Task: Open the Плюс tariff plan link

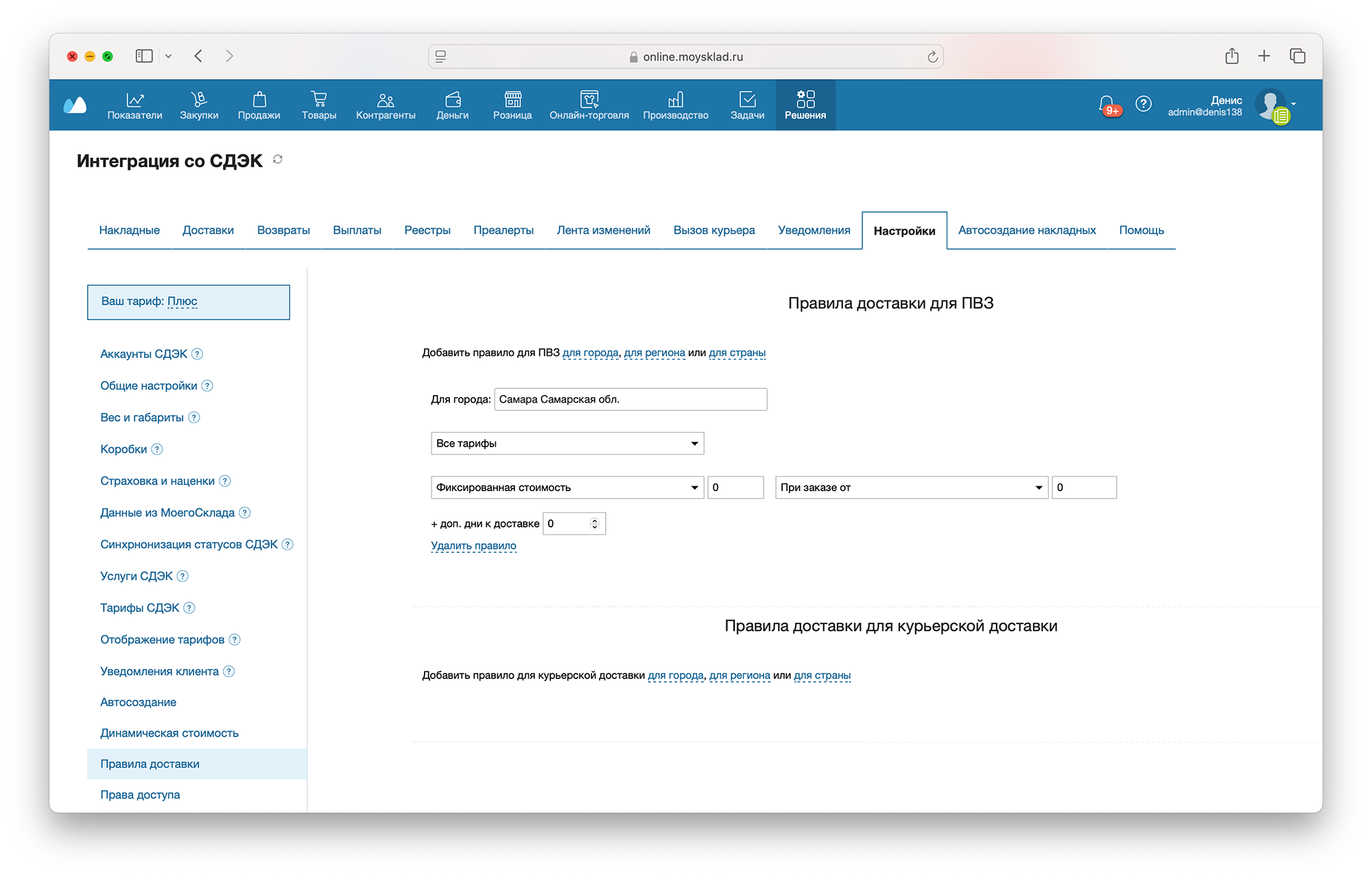Action: point(182,301)
